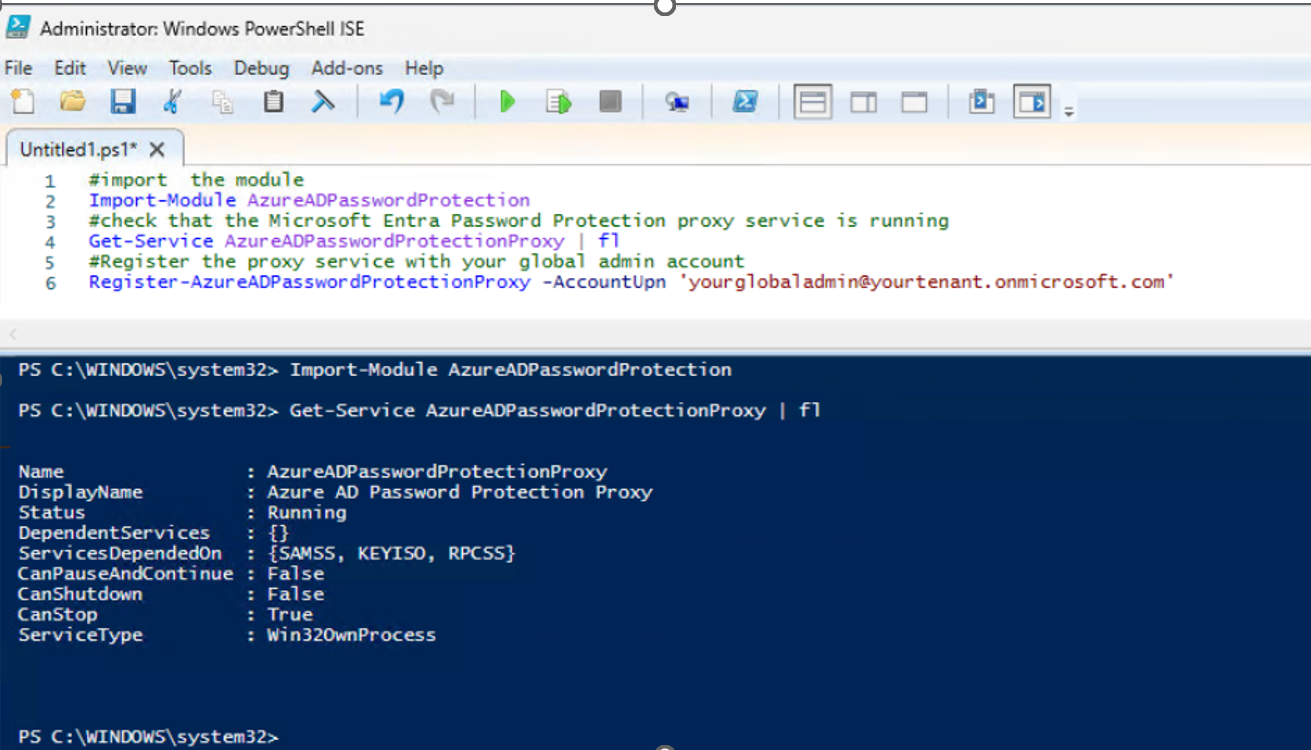This screenshot has height=750, width=1311.
Task: Open the View menu
Action: 127,68
